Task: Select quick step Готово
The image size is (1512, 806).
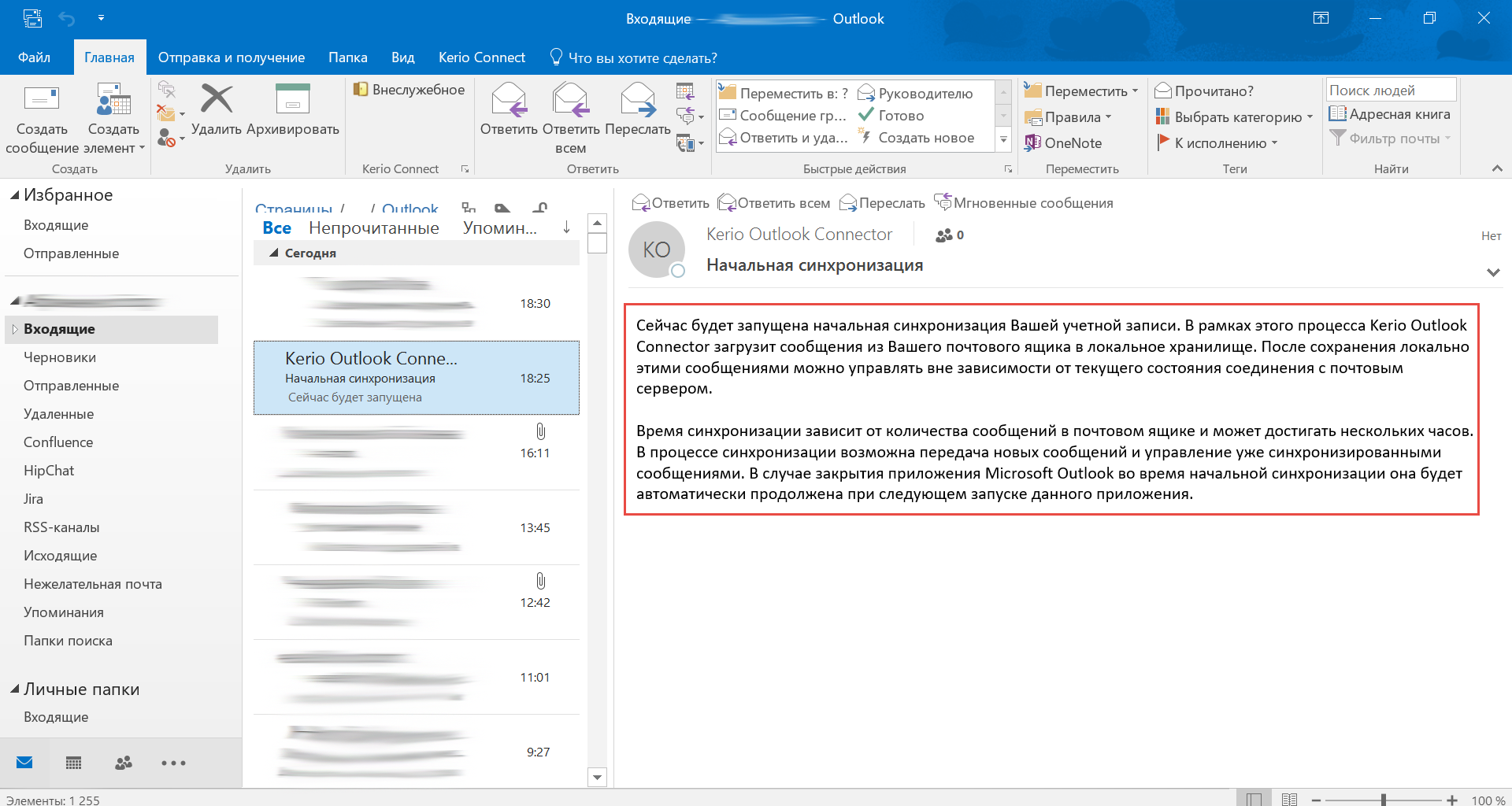Action: [x=891, y=116]
